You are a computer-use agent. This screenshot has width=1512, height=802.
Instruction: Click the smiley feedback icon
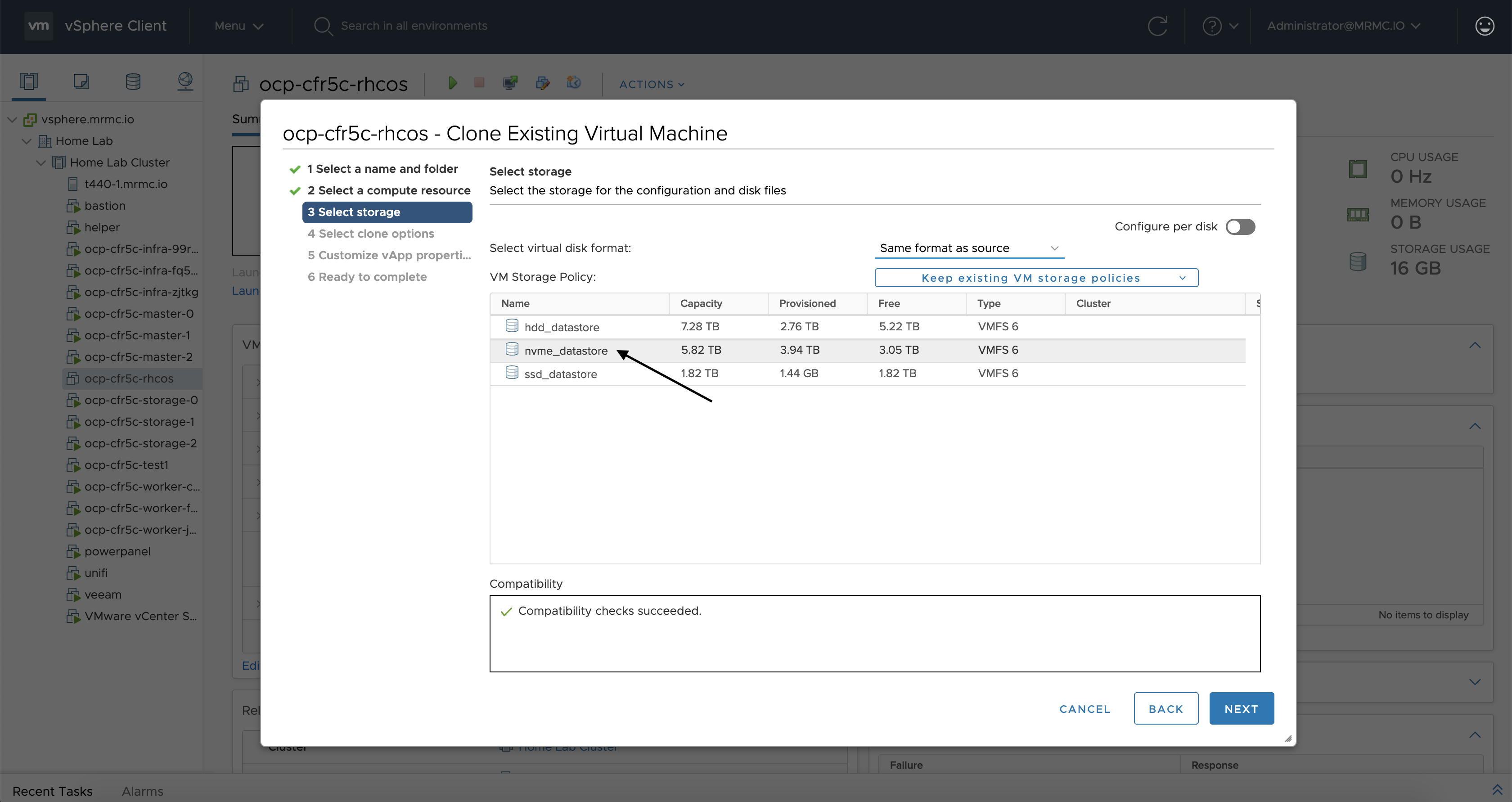tap(1485, 26)
